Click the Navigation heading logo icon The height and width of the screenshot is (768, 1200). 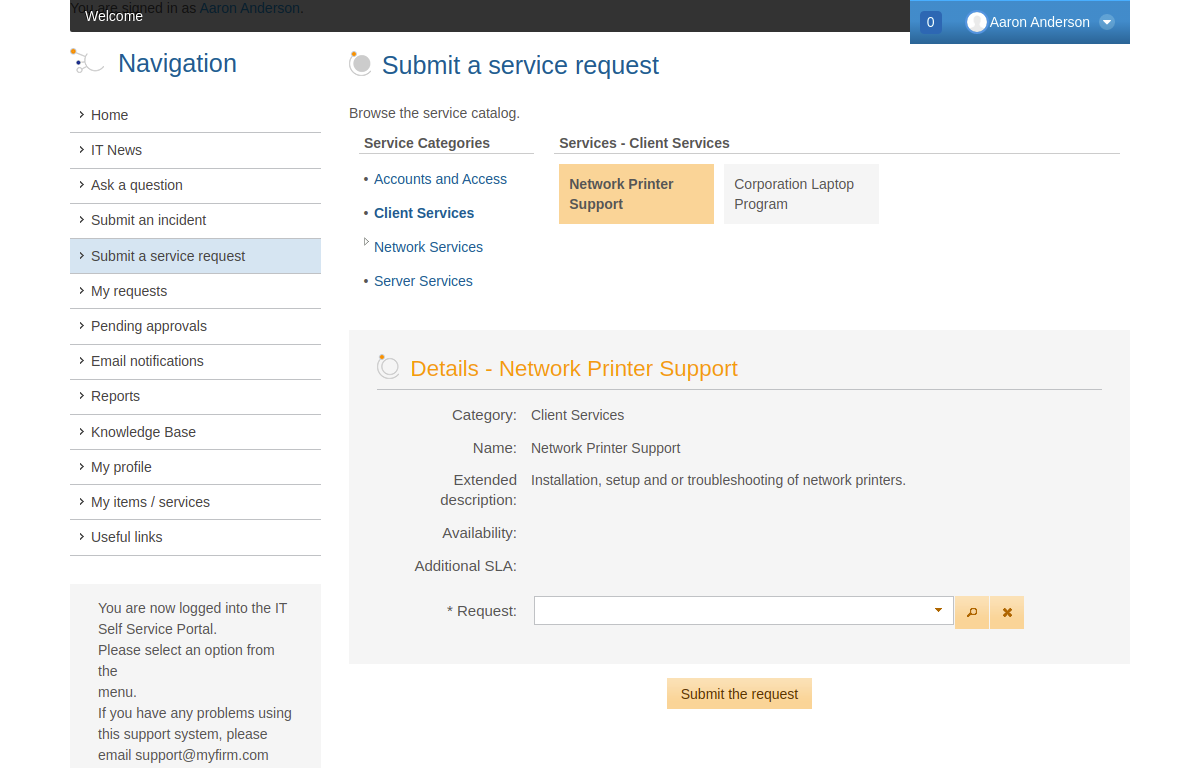[88, 62]
